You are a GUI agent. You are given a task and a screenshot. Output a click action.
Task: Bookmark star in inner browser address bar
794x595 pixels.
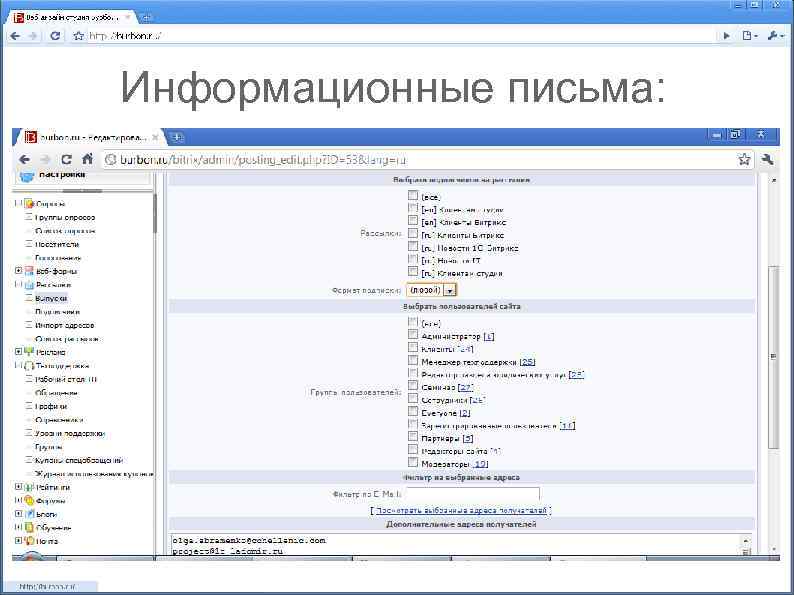[744, 160]
